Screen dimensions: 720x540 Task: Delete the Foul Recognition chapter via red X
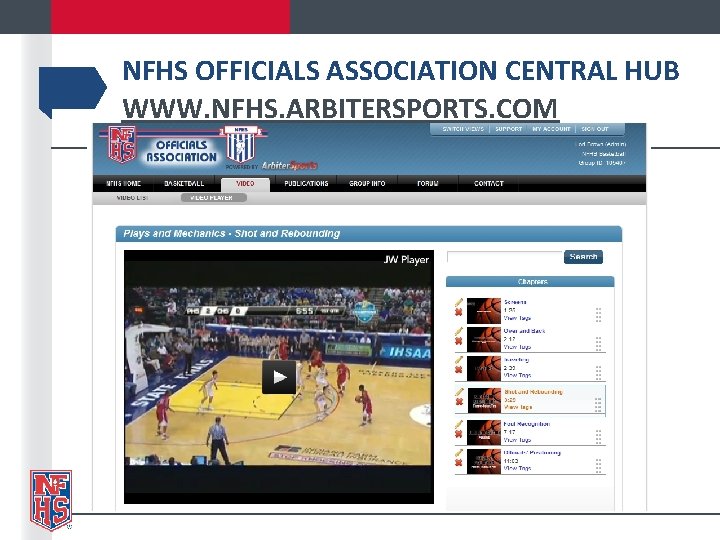click(x=458, y=434)
